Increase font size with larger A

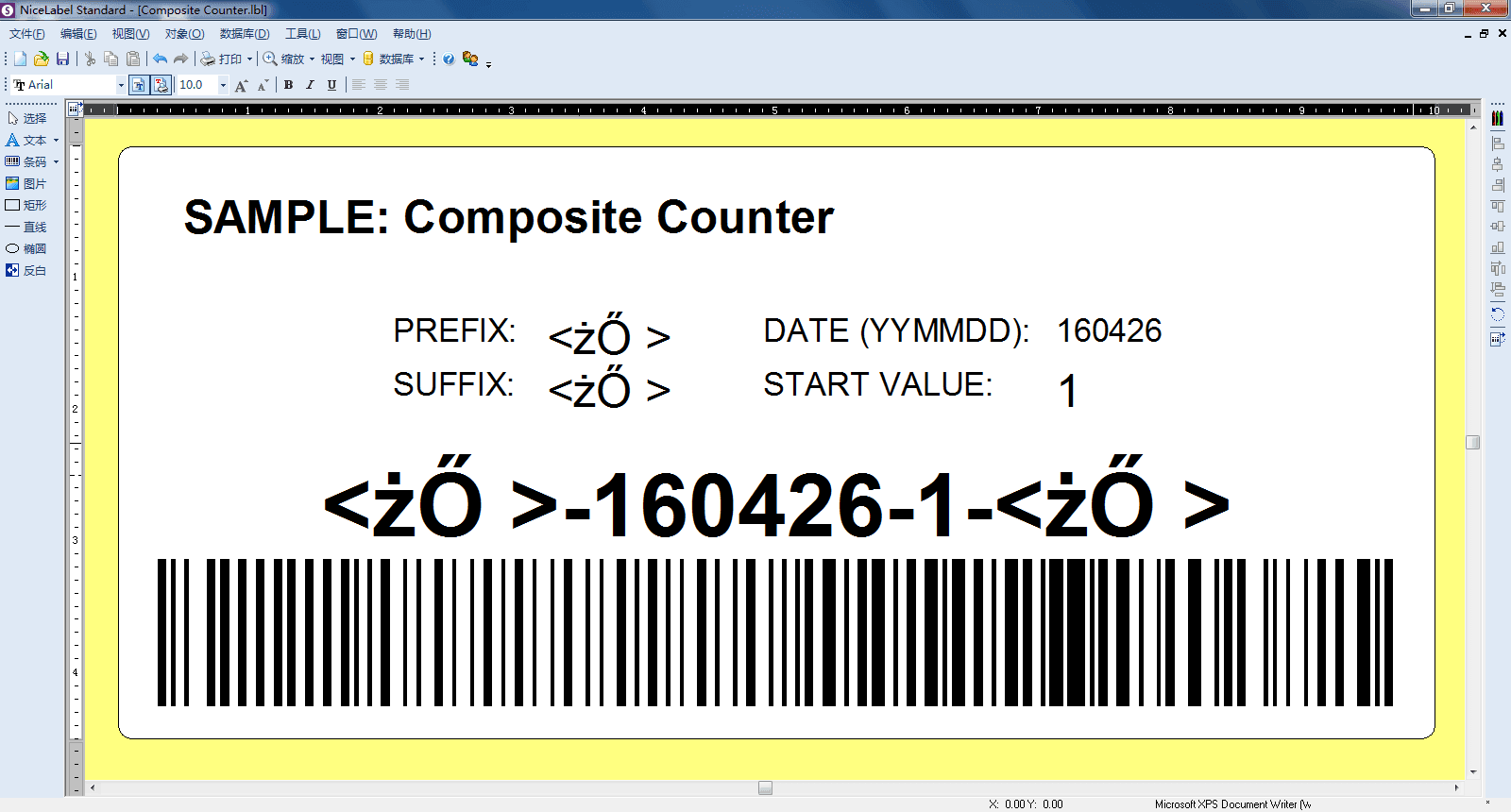(x=242, y=85)
